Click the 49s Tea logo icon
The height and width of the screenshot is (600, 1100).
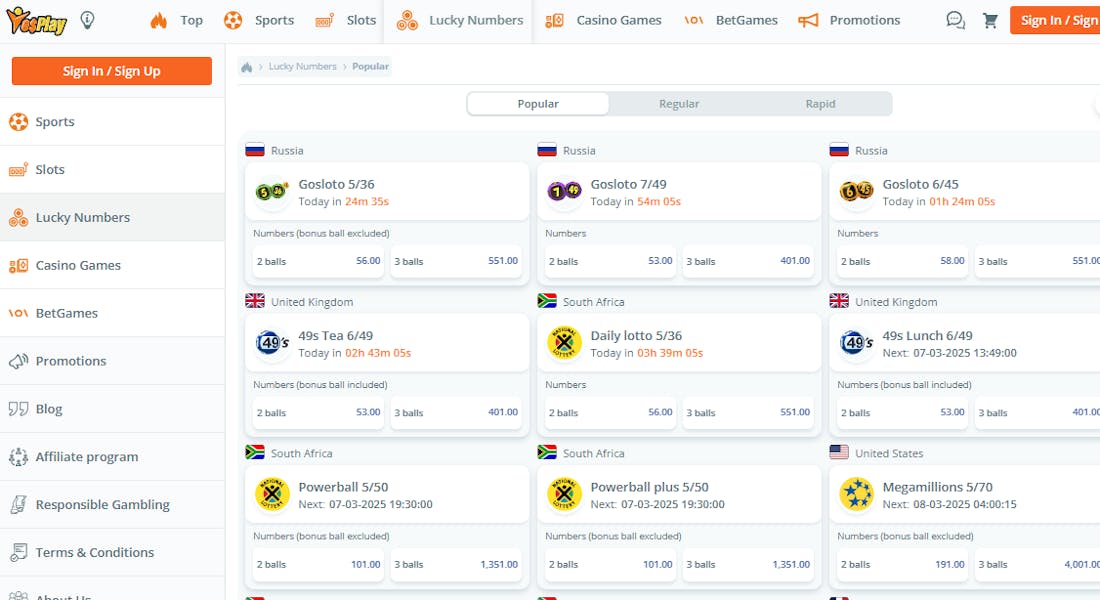coord(271,344)
